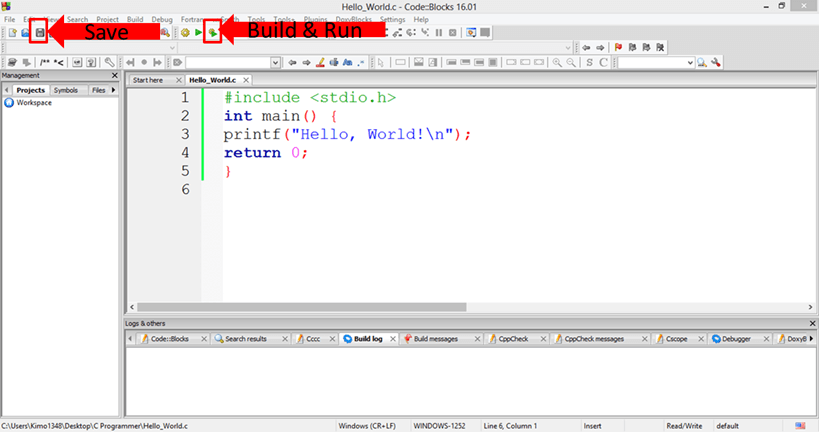Click the highlighter marker icon
This screenshot has height=432, width=819.
coord(320,62)
